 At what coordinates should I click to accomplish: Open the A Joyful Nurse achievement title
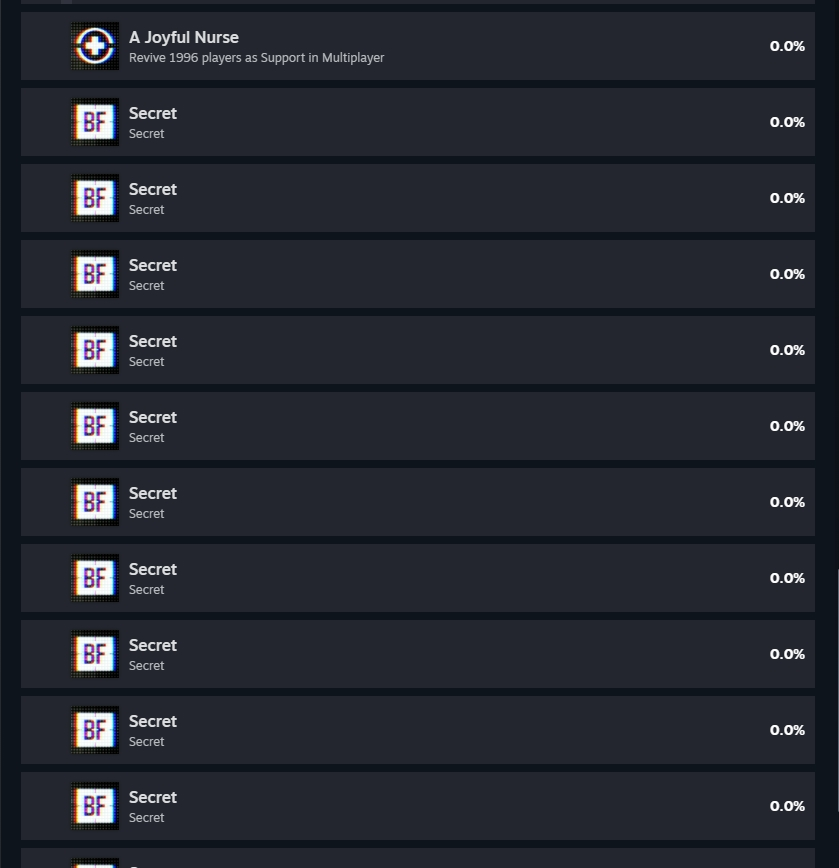(x=184, y=37)
